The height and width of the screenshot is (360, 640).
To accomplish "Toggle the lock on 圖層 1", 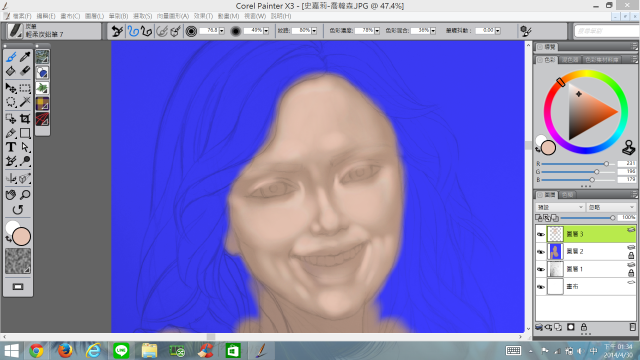I will pos(631,273).
